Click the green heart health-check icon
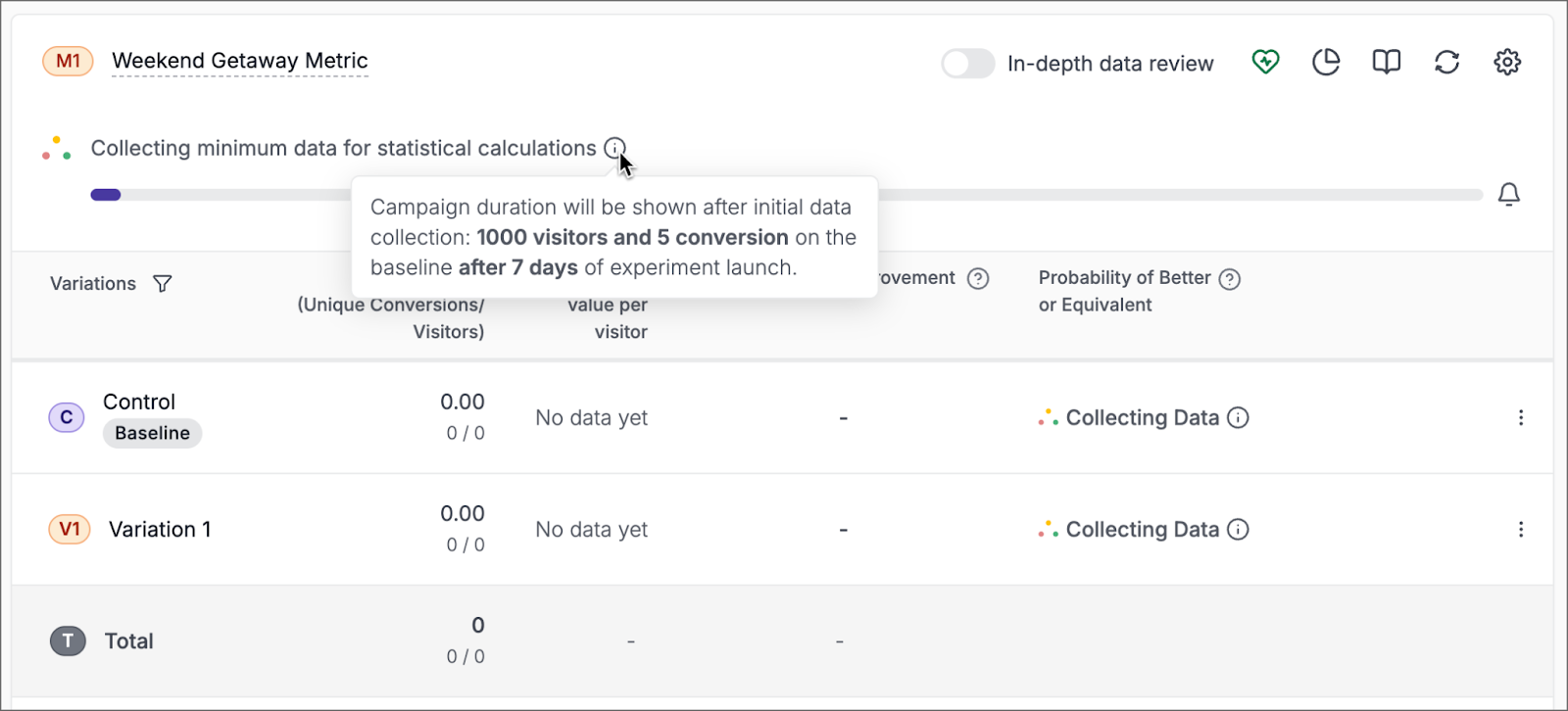Viewport: 1568px width, 711px height. point(1265,63)
